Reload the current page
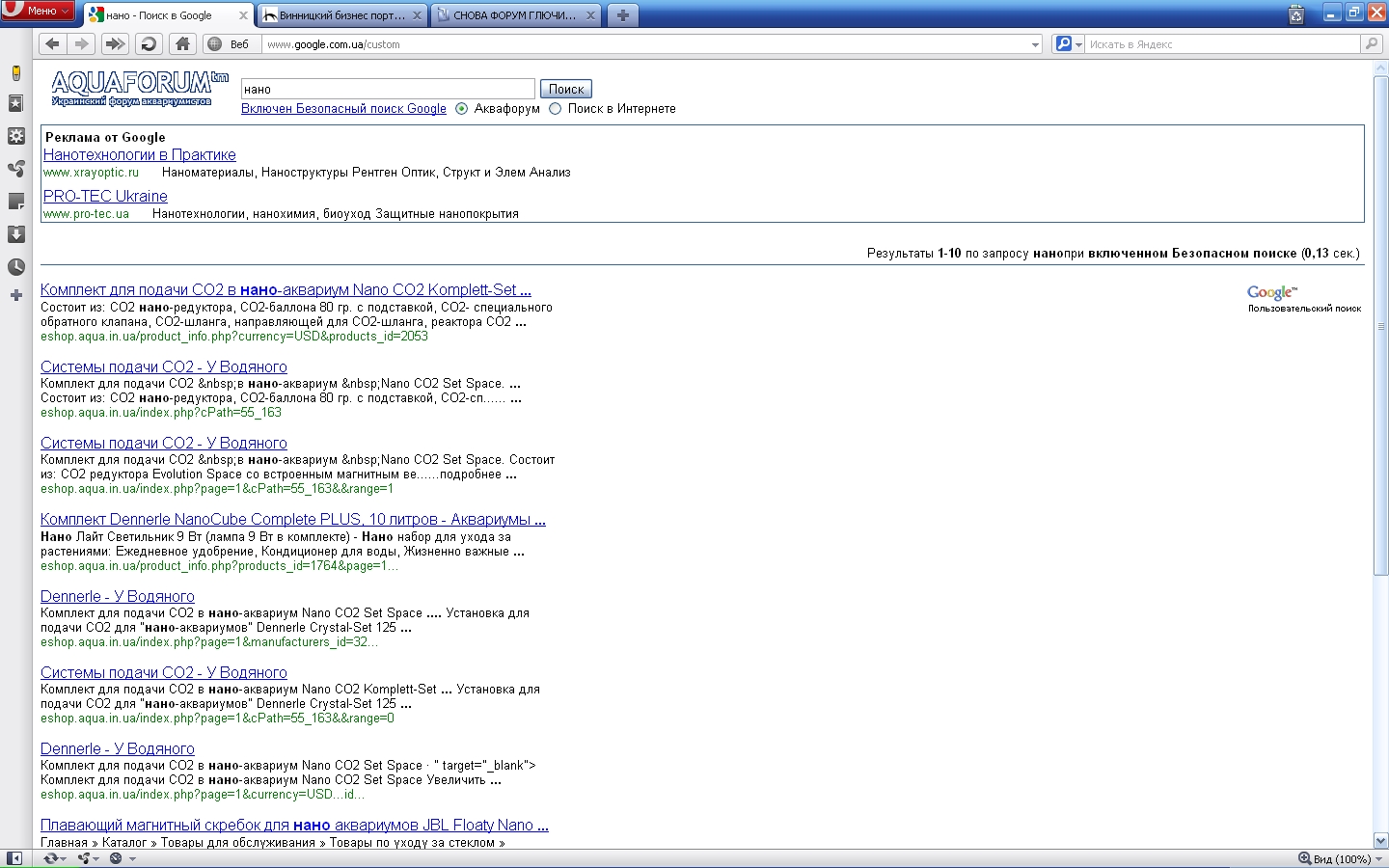 pos(149,43)
